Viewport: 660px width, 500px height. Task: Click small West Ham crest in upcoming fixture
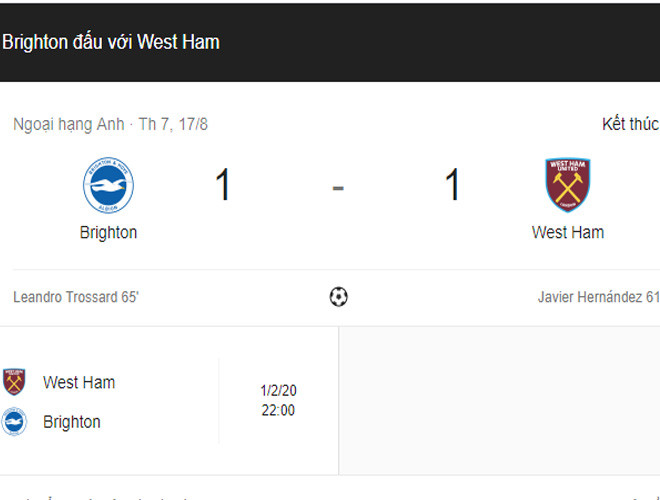click(14, 382)
